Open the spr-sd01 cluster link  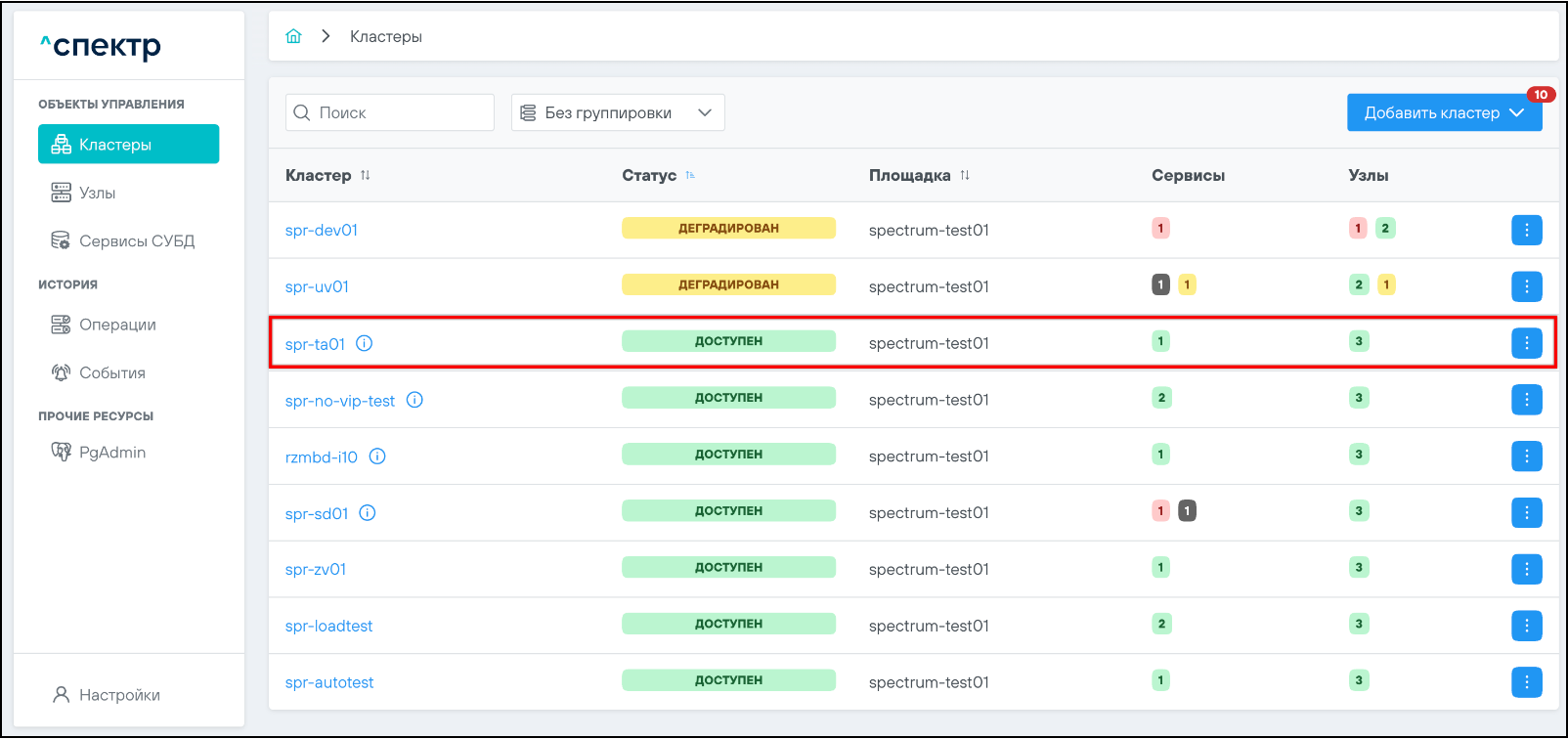317,513
